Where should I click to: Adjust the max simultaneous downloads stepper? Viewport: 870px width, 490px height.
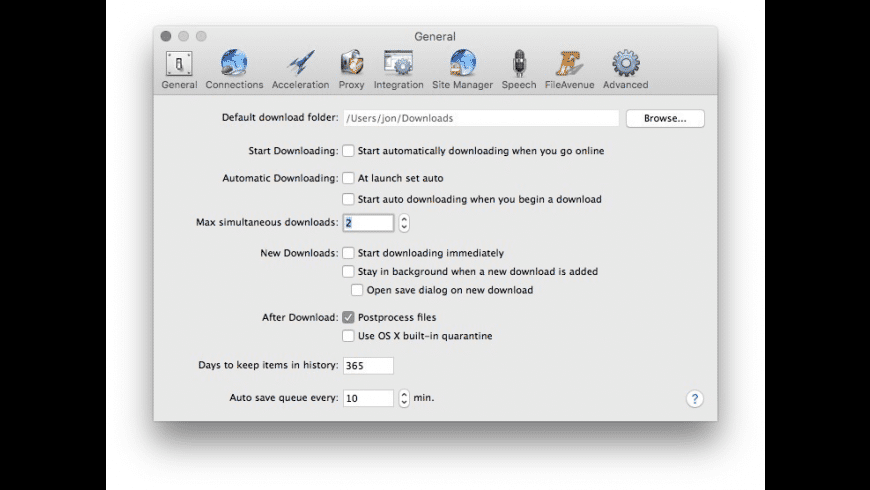[x=404, y=223]
